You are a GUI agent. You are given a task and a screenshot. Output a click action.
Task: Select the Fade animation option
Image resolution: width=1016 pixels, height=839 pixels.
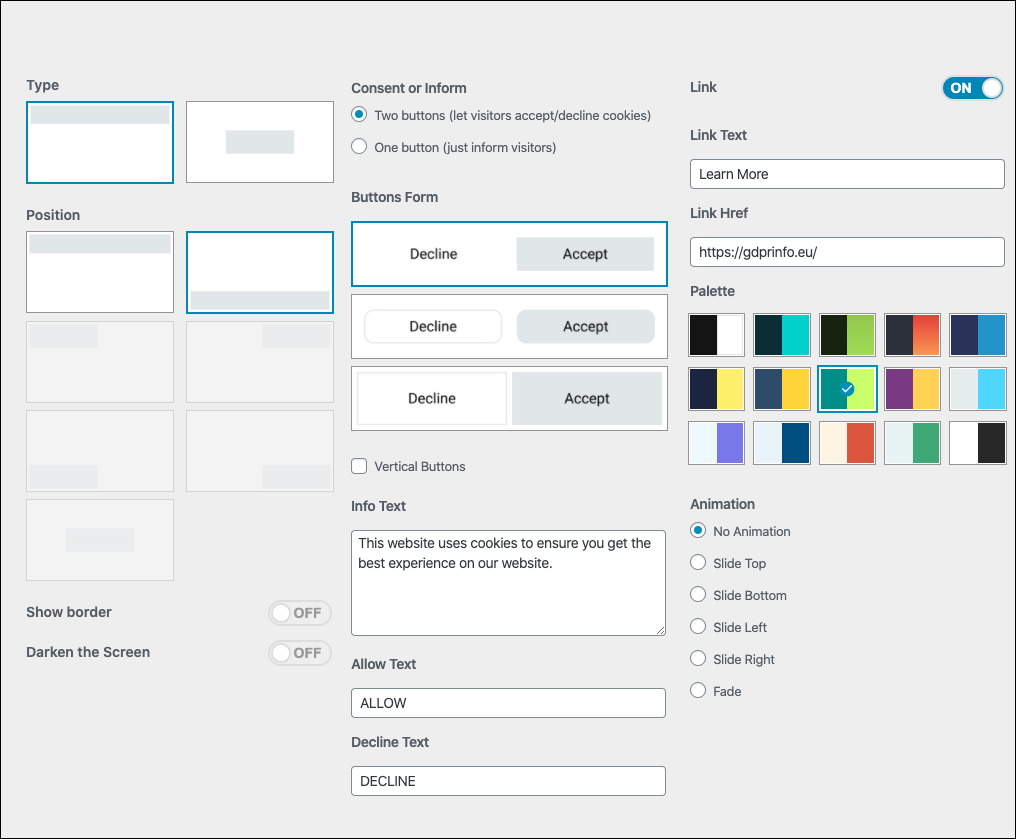click(699, 691)
